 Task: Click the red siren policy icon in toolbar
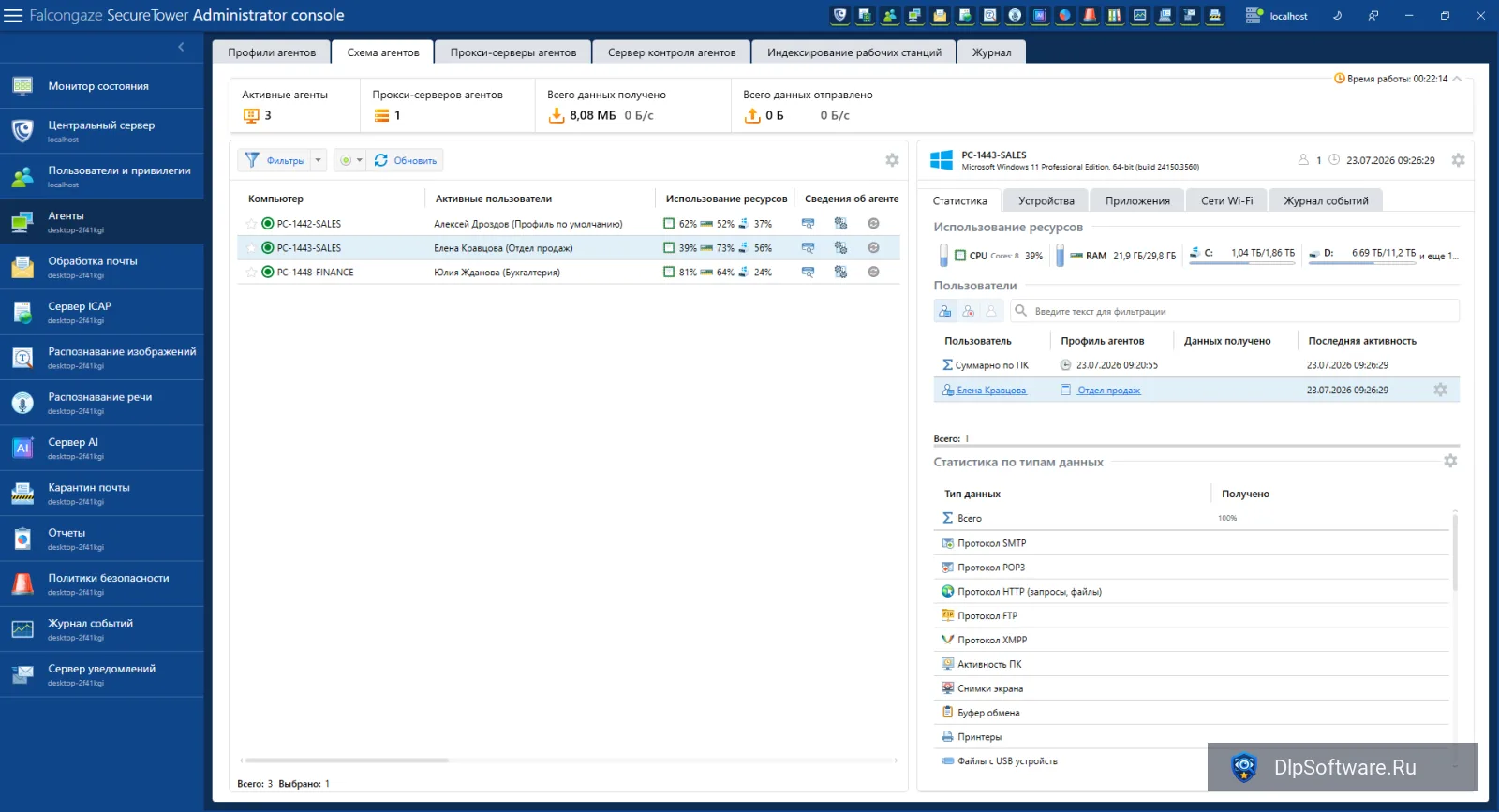click(1090, 15)
